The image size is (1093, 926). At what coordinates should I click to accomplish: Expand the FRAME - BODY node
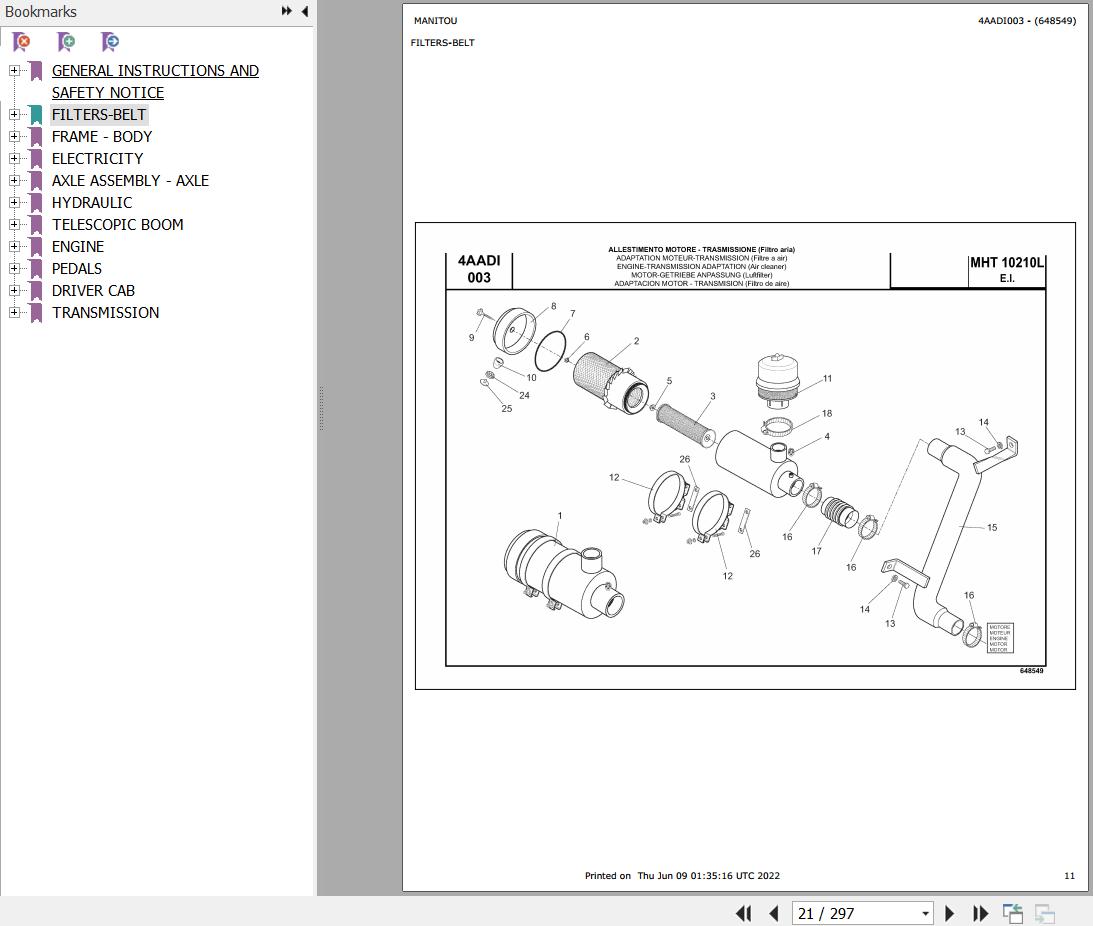(14, 137)
